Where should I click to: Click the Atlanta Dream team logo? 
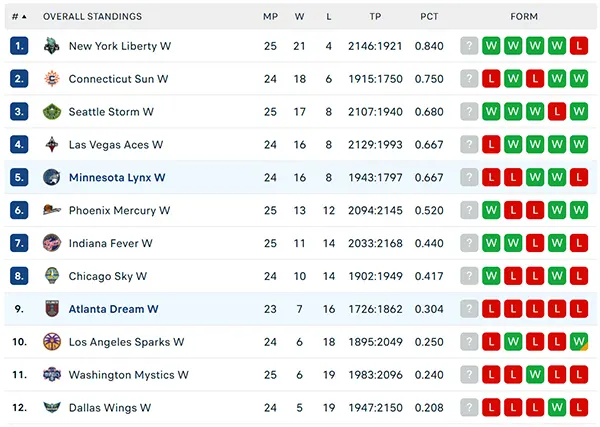click(52, 309)
